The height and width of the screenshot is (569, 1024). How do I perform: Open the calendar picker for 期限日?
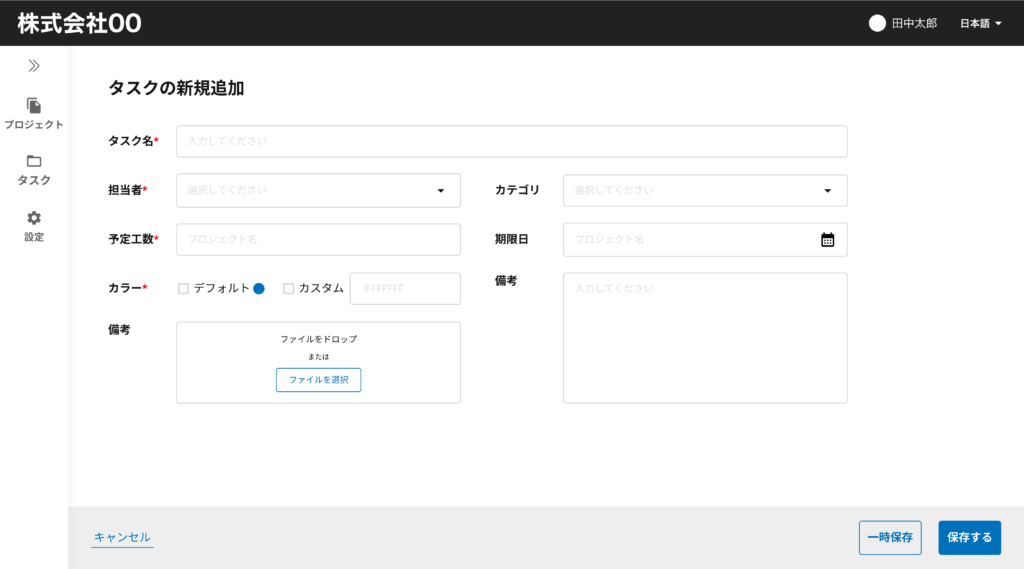point(827,240)
